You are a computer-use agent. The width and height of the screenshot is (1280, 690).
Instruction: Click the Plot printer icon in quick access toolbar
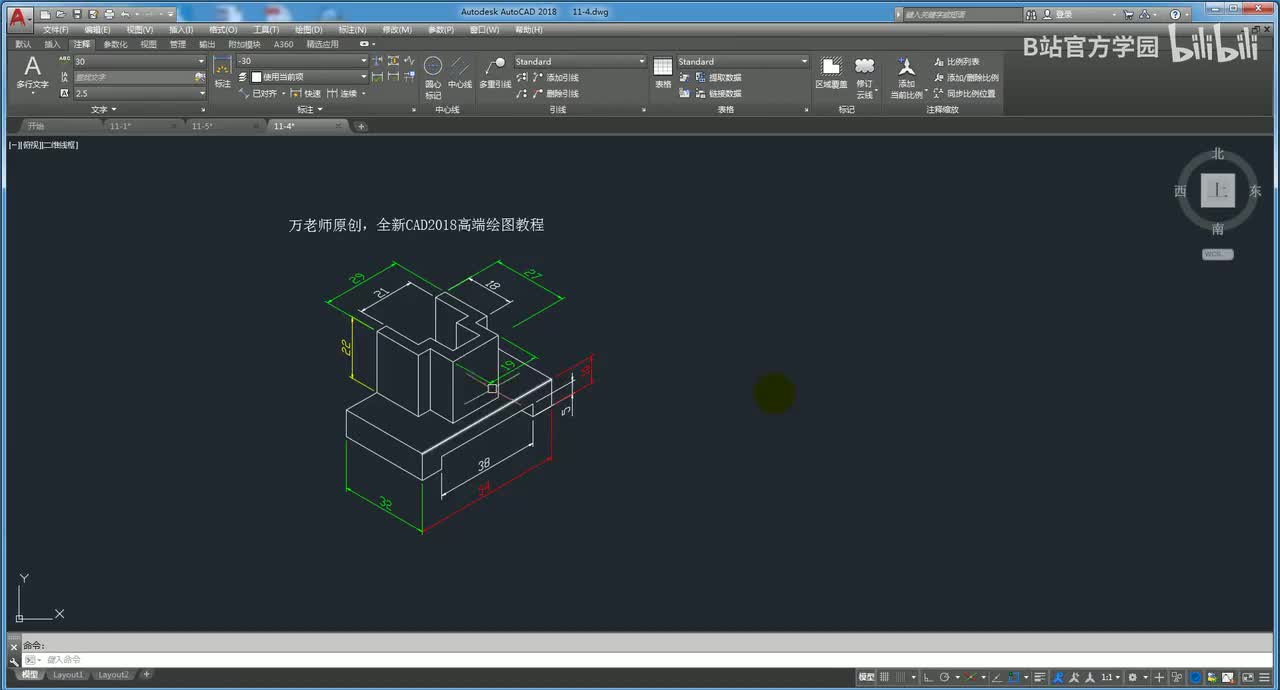tap(108, 15)
